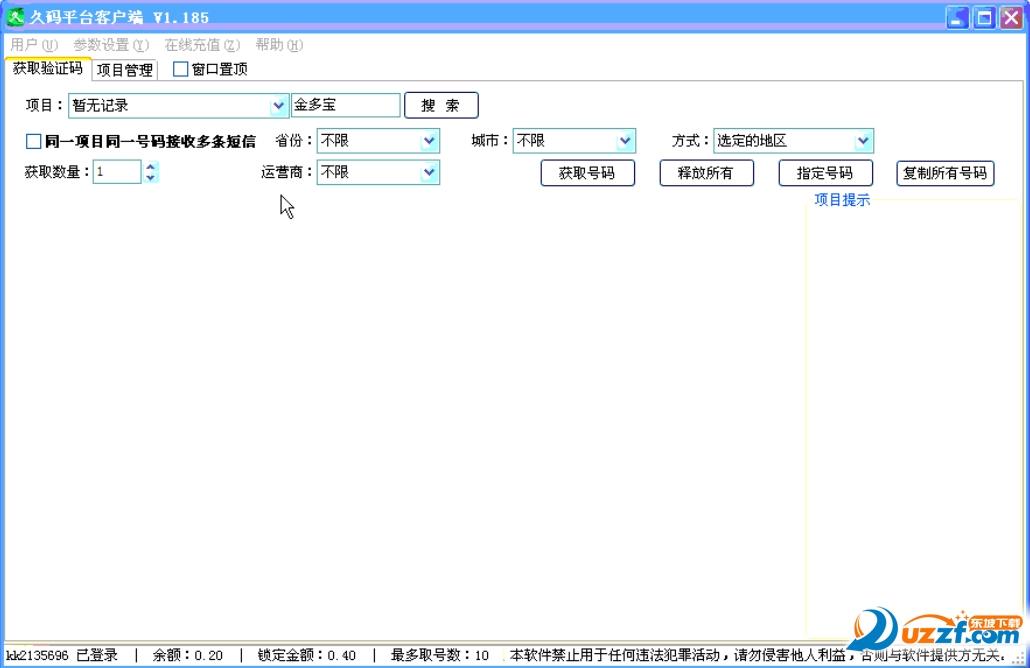The width and height of the screenshot is (1030, 668).
Task: Click the 搜索 button
Action: click(x=440, y=104)
